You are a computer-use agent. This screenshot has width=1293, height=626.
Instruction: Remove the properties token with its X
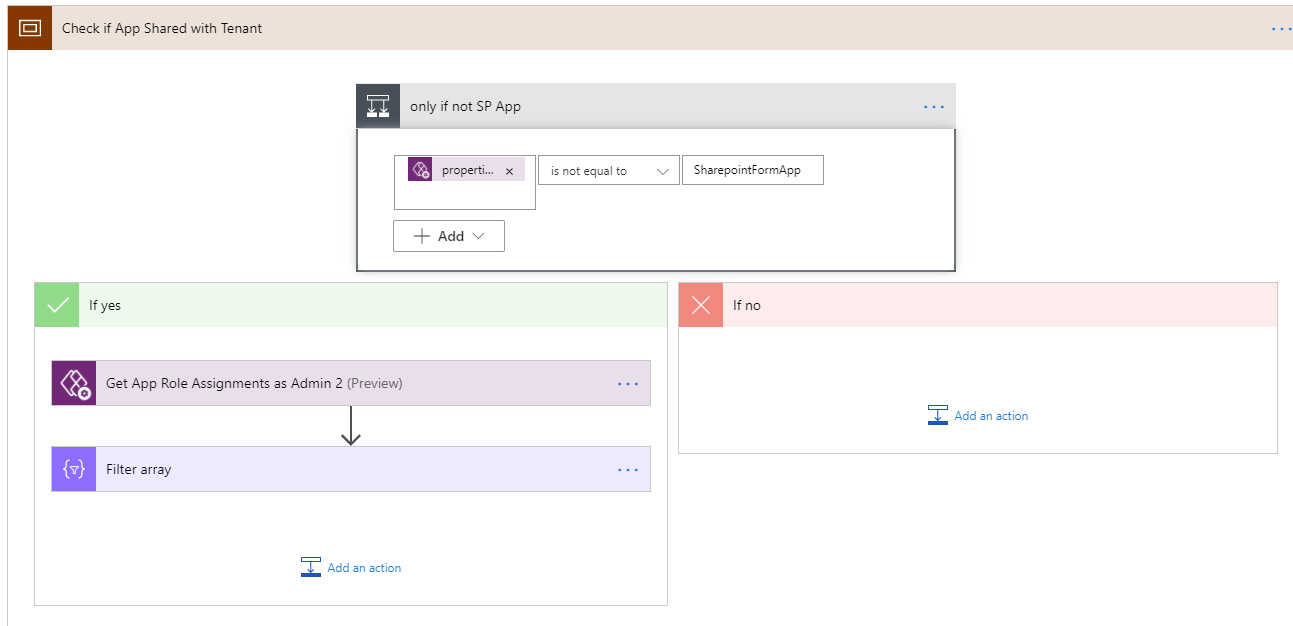point(510,169)
